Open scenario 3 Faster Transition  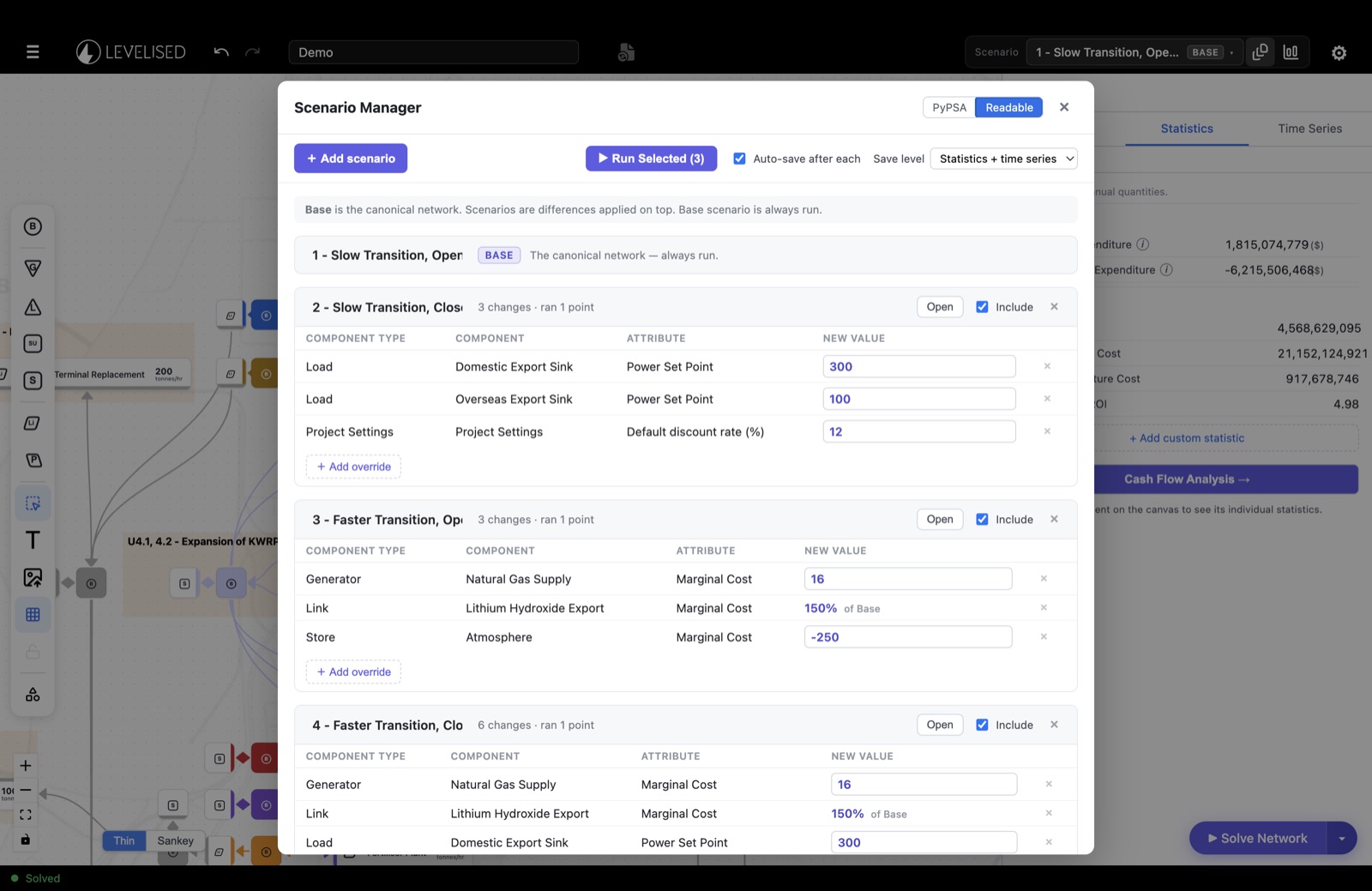click(940, 520)
